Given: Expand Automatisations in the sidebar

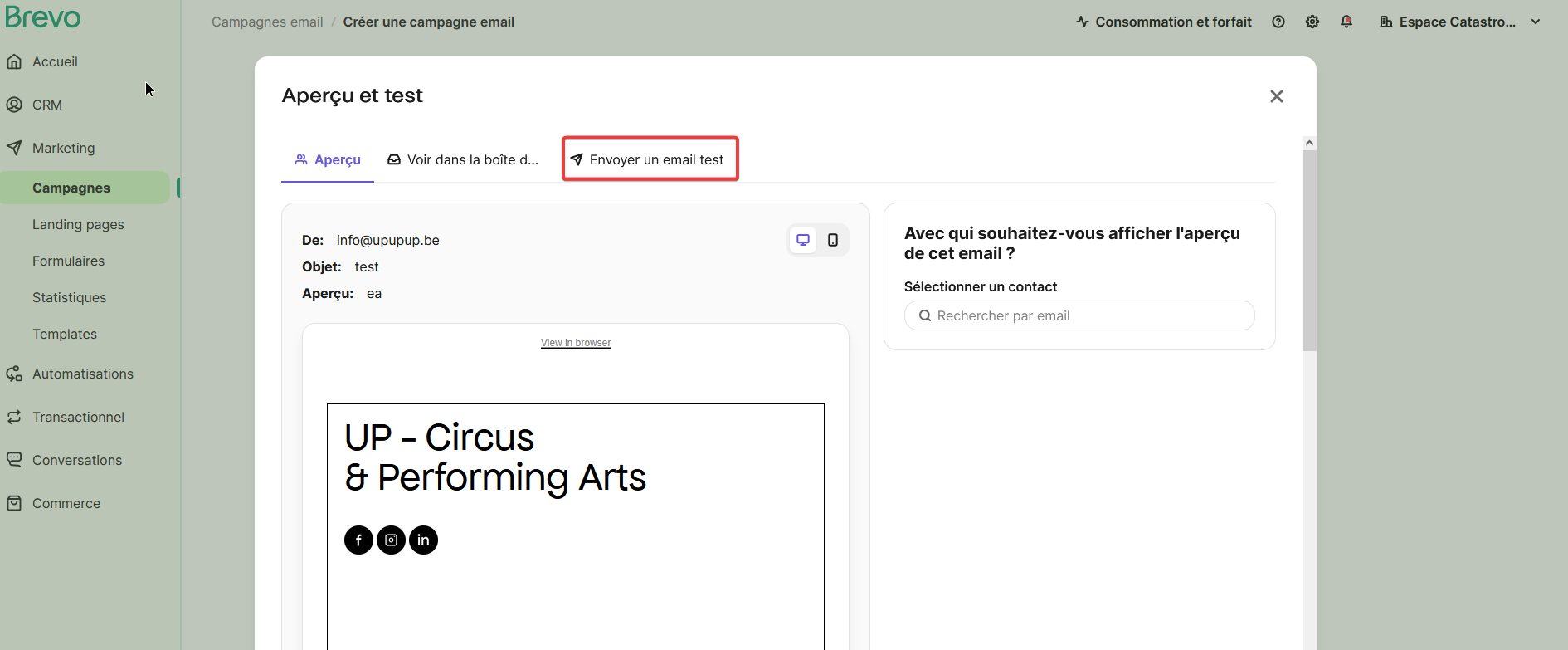Looking at the screenshot, I should [x=82, y=374].
